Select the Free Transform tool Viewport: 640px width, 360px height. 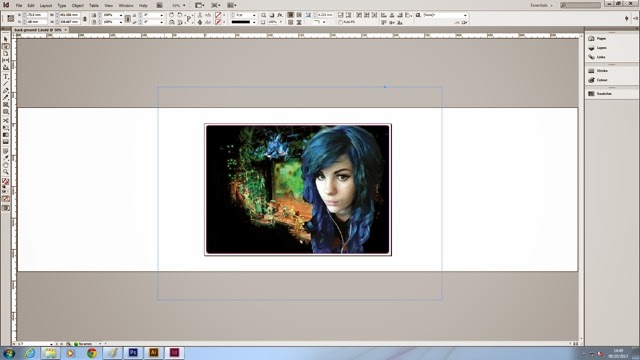coord(6,128)
